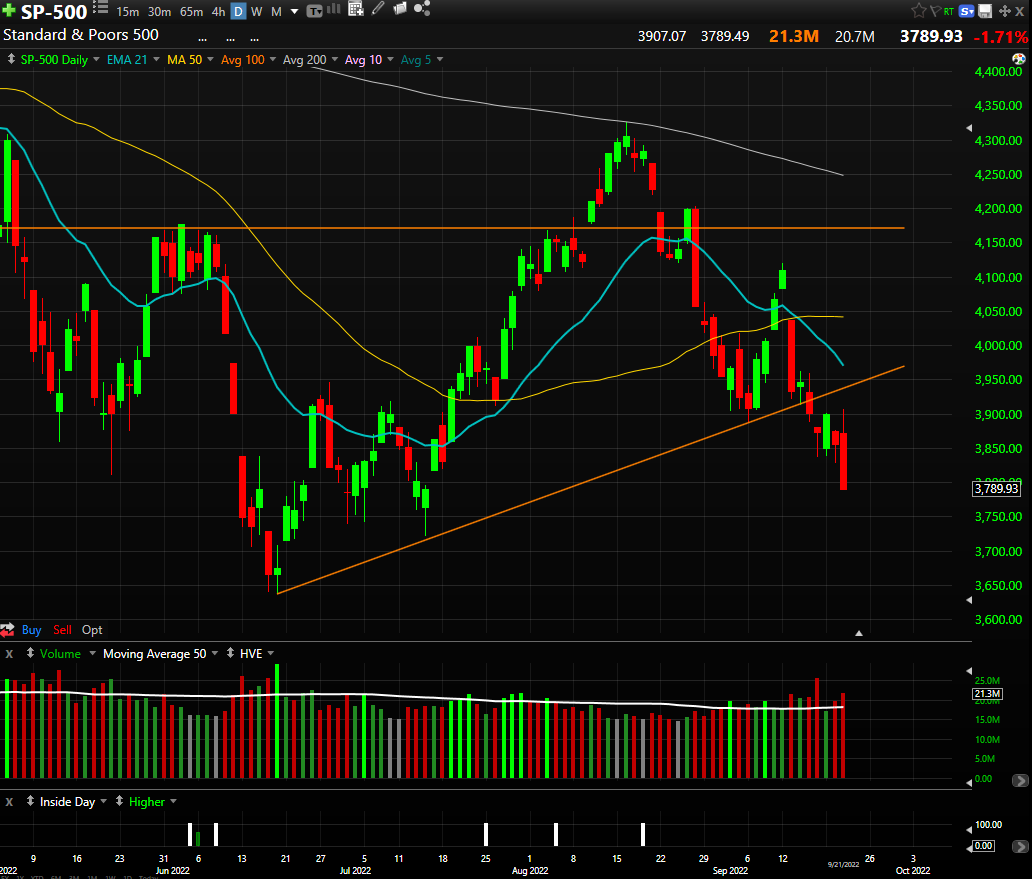
Task: Open the blue S symbol-link dropdown
Action: (967, 11)
